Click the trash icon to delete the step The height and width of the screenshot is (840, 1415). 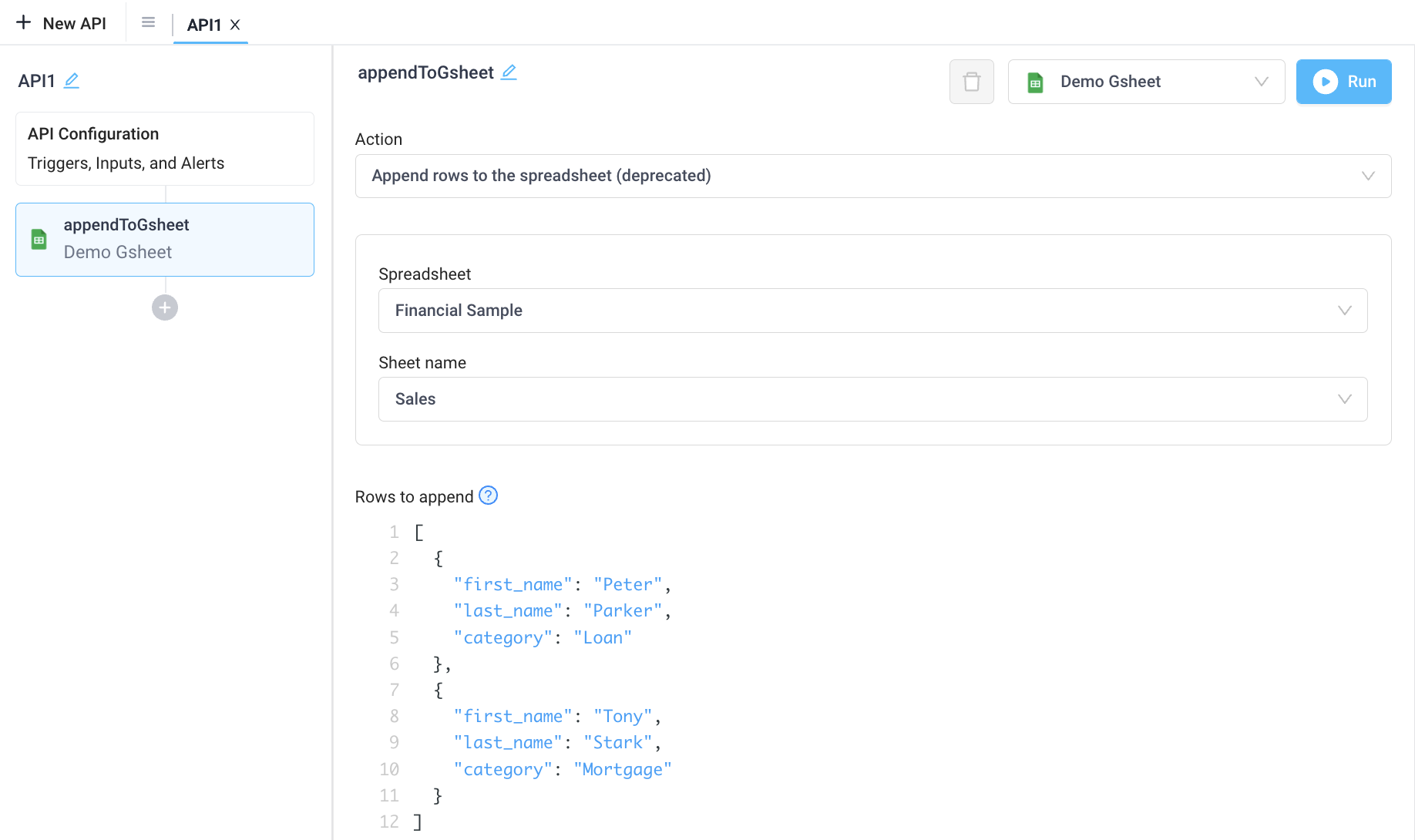coord(971,82)
